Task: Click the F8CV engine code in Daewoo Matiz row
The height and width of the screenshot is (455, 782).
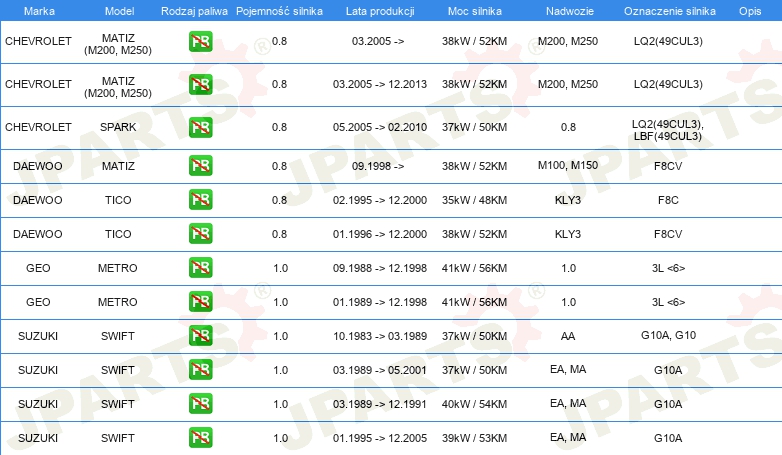Action: [x=668, y=166]
